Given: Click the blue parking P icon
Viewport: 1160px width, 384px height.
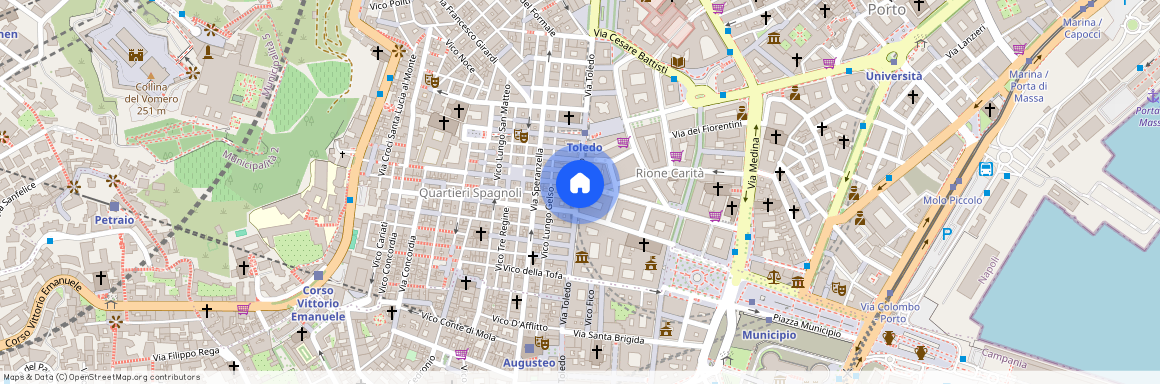Looking at the screenshot, I should click(x=947, y=234).
